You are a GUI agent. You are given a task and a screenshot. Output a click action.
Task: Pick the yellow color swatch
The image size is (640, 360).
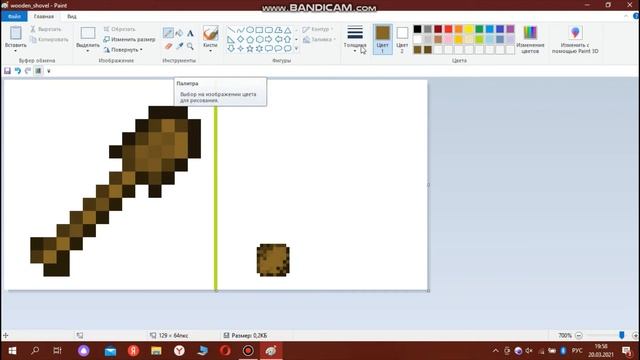coord(469,29)
